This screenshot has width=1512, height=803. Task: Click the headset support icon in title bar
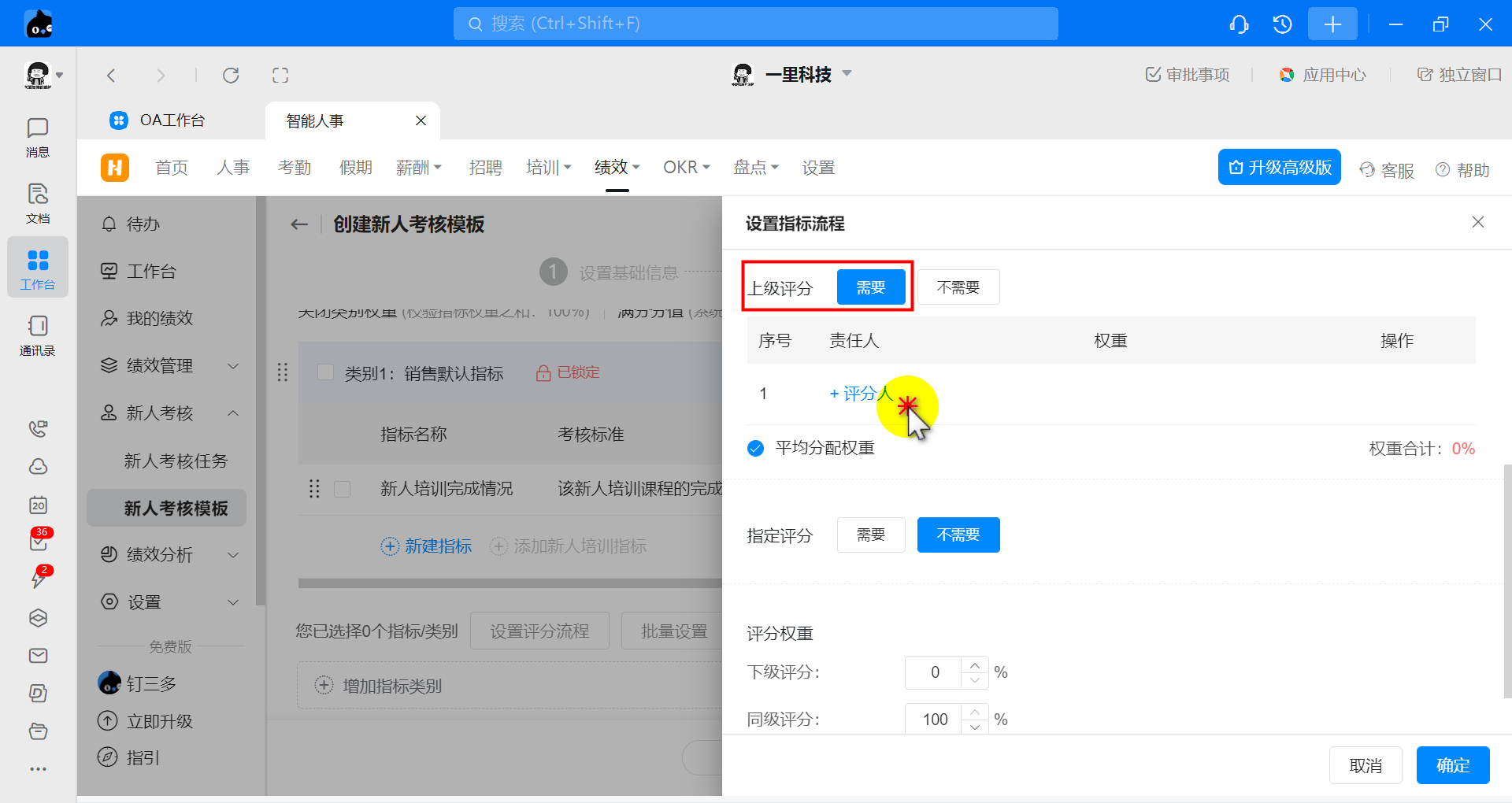[x=1239, y=24]
